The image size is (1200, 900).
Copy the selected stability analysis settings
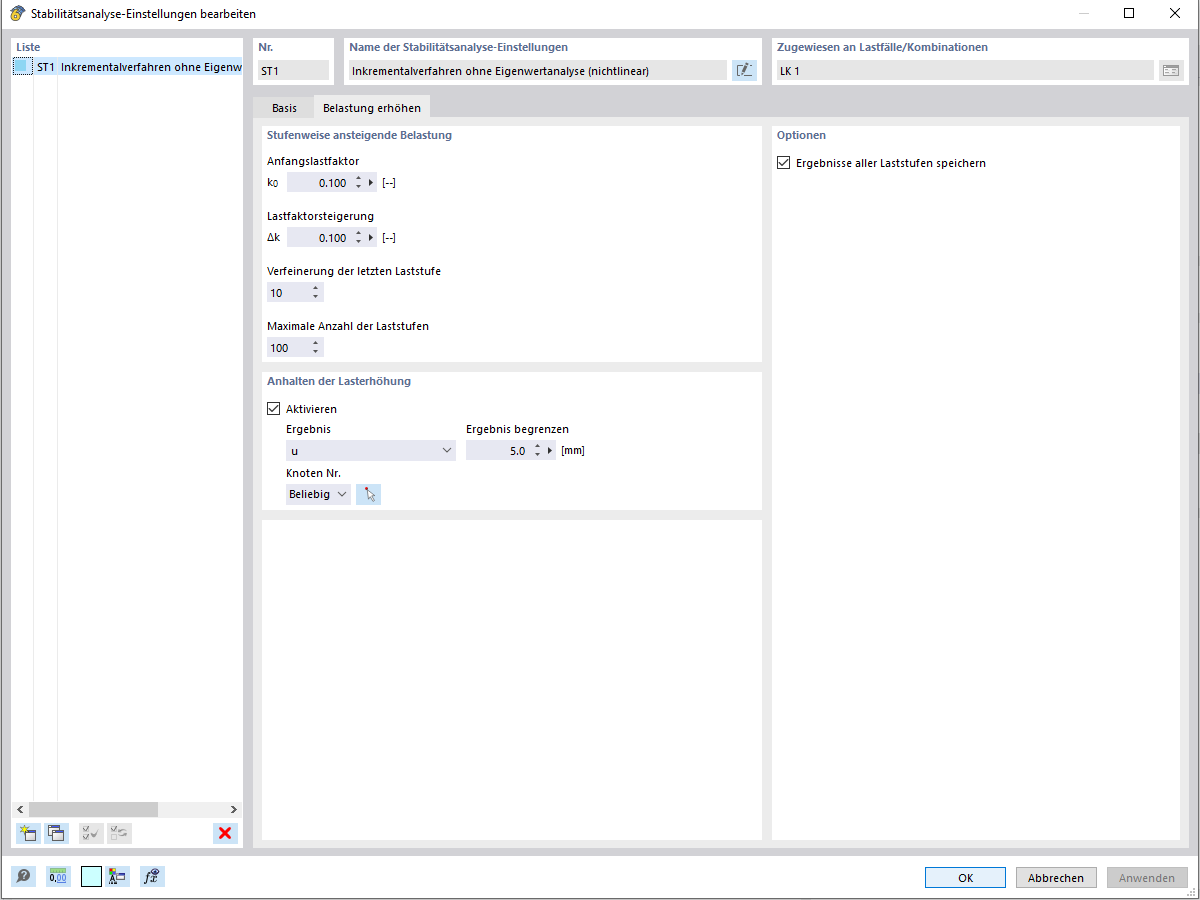point(56,833)
